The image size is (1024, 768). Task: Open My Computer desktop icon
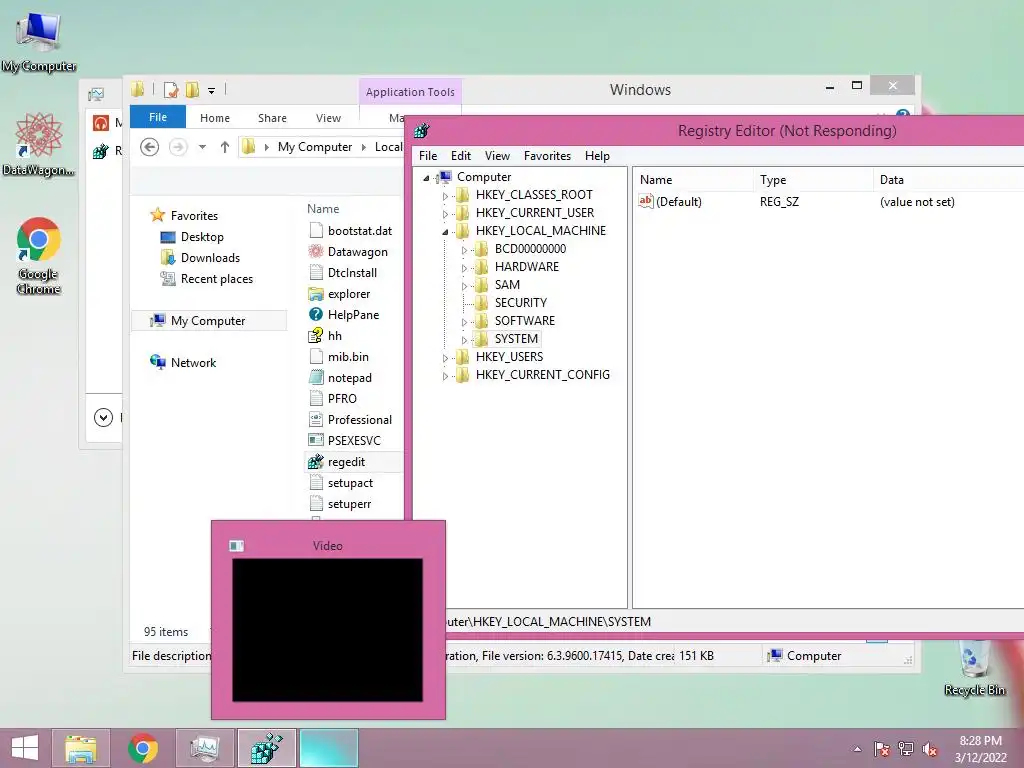tap(39, 40)
